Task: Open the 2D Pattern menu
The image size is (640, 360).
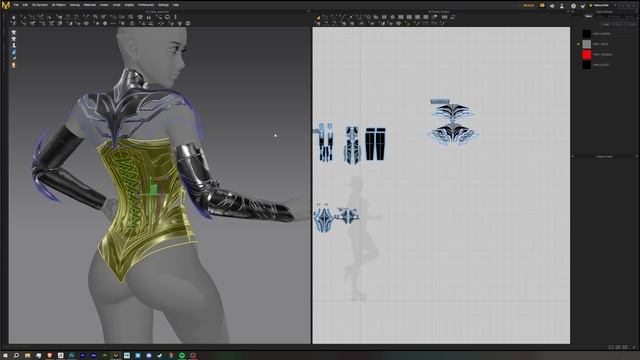Action: 59,5
